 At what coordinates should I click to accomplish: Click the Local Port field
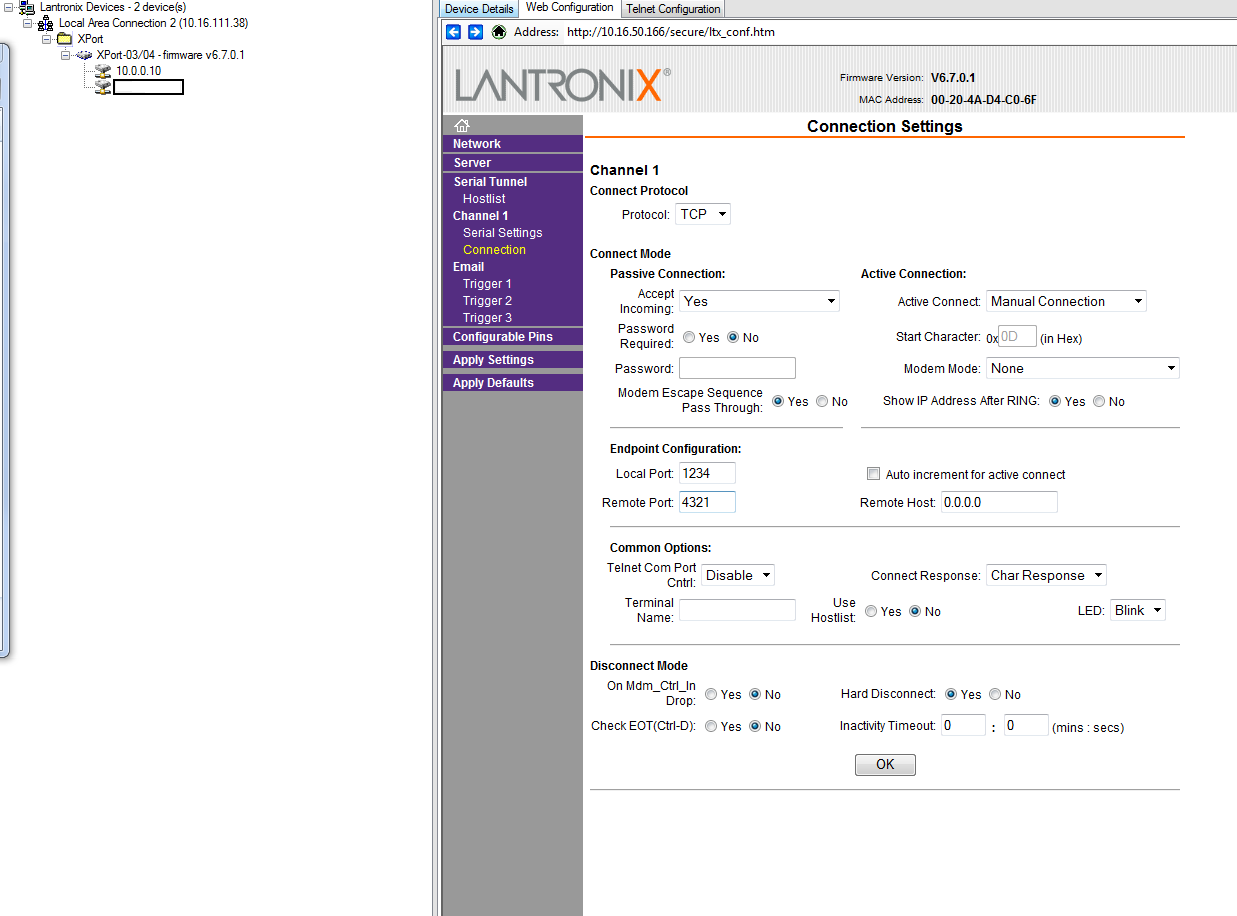coord(707,472)
